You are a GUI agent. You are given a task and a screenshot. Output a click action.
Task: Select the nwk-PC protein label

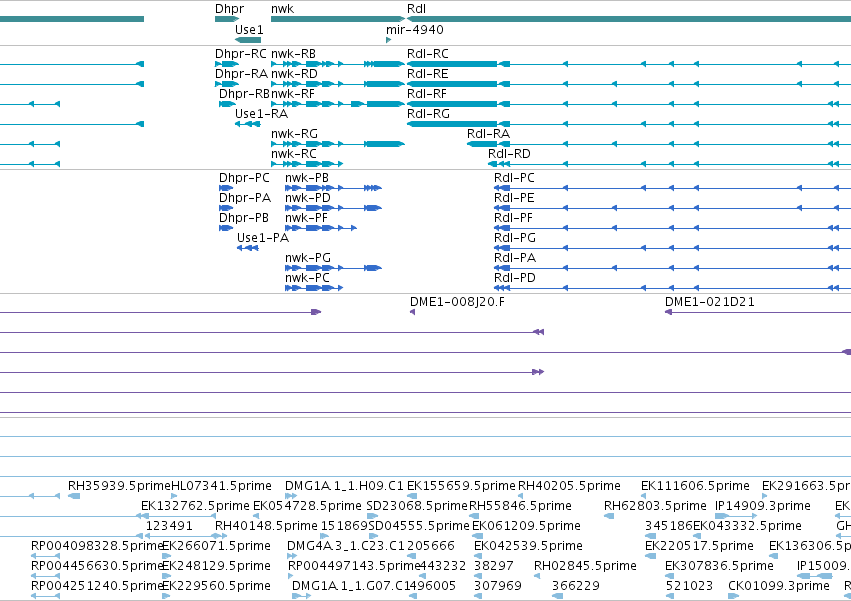307,278
